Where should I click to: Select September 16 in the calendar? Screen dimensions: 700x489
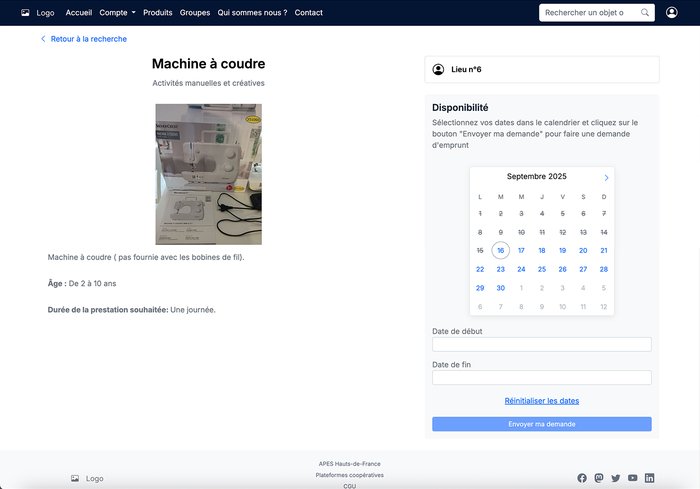point(500,251)
